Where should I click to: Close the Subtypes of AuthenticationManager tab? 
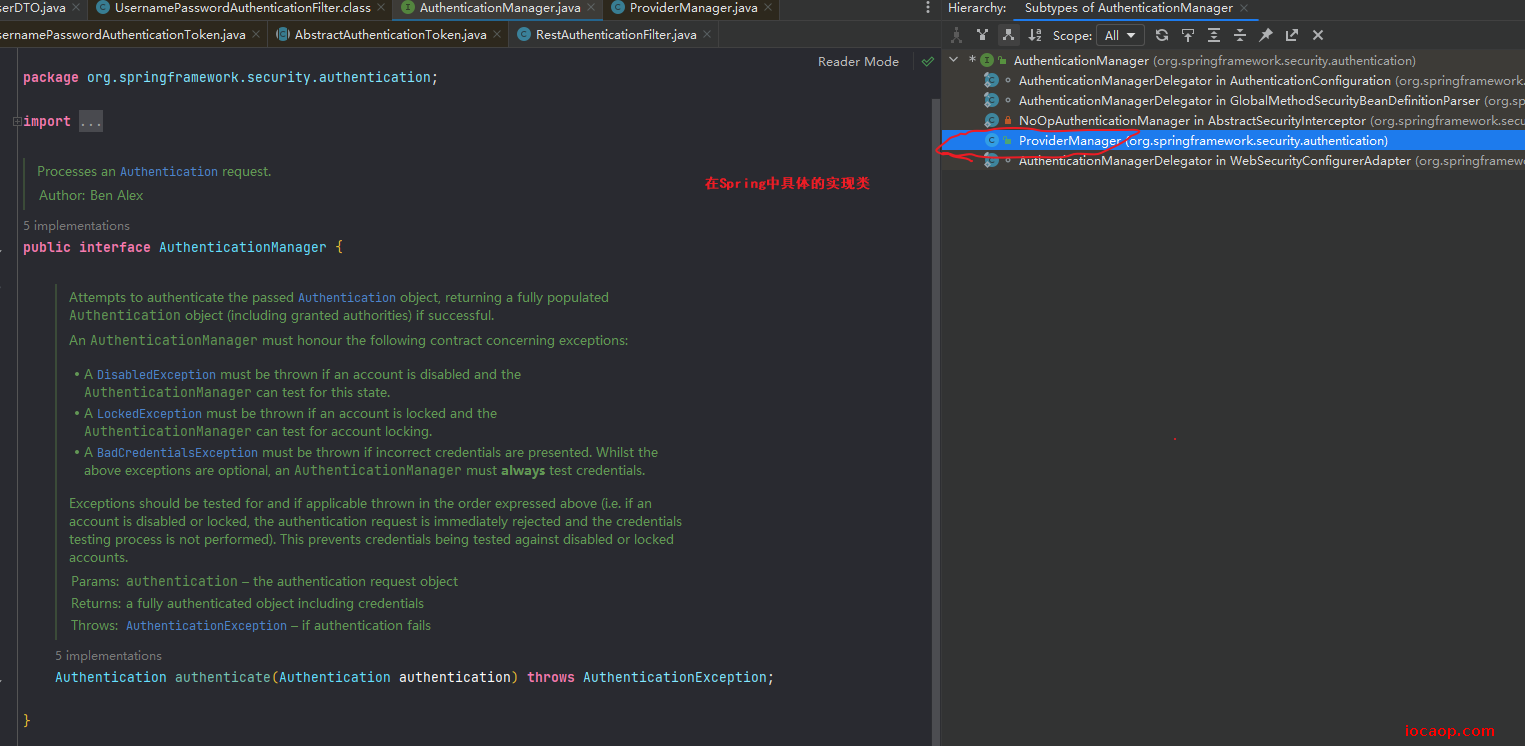click(x=1244, y=8)
